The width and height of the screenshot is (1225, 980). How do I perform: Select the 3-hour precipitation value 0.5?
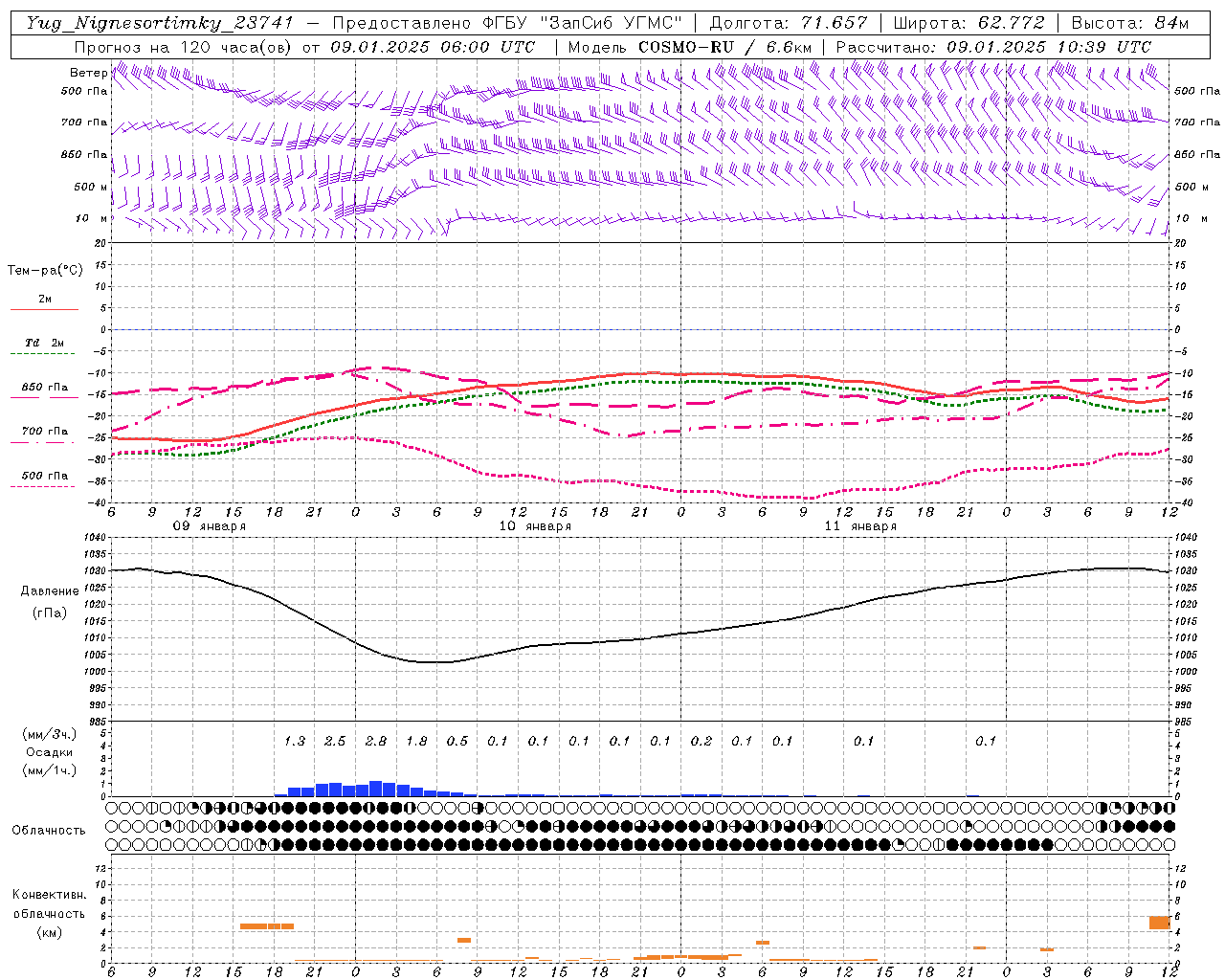pos(457,741)
